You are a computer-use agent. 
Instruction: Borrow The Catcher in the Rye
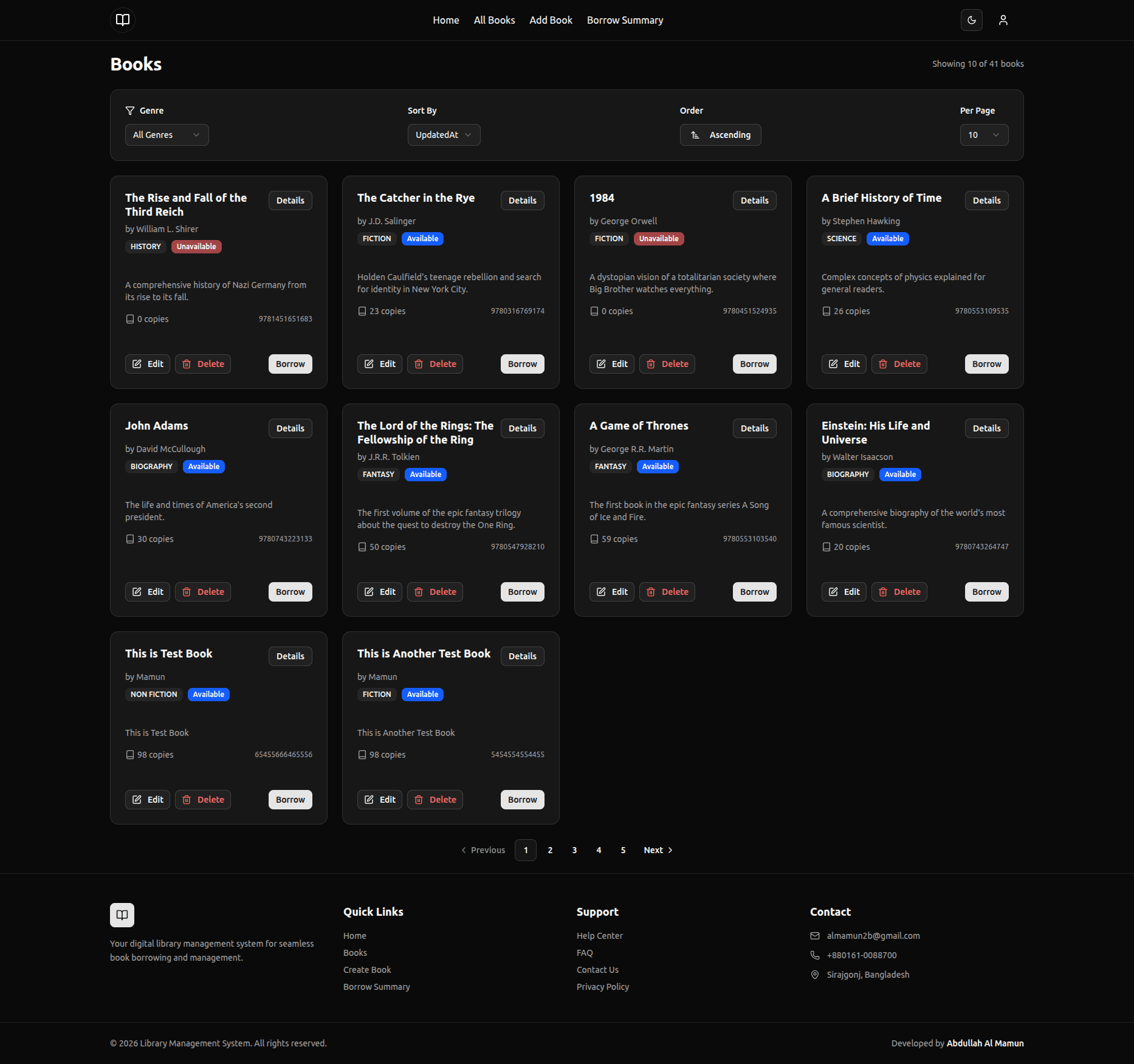(522, 364)
